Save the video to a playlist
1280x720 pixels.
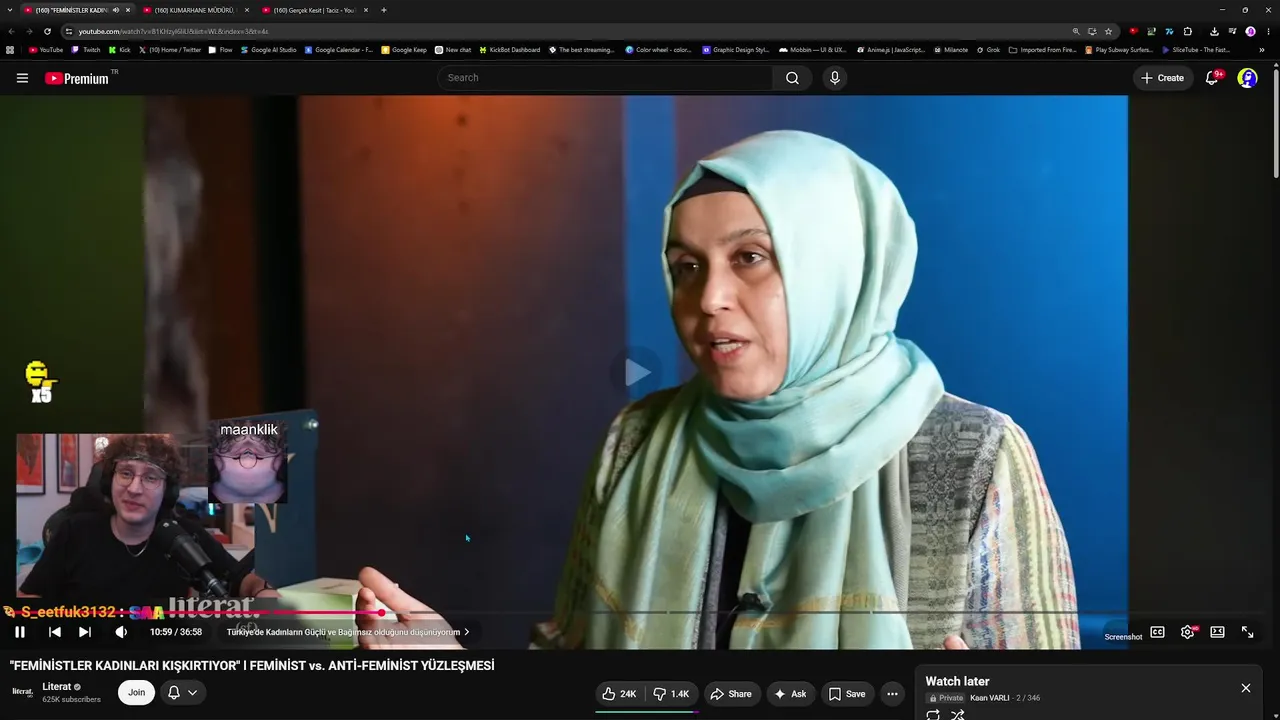click(x=846, y=694)
